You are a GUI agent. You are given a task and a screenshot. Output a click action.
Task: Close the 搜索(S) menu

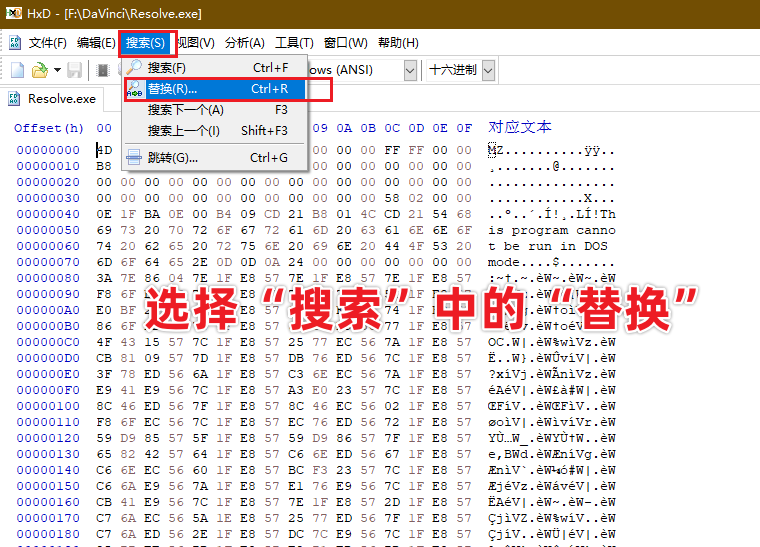tap(145, 43)
